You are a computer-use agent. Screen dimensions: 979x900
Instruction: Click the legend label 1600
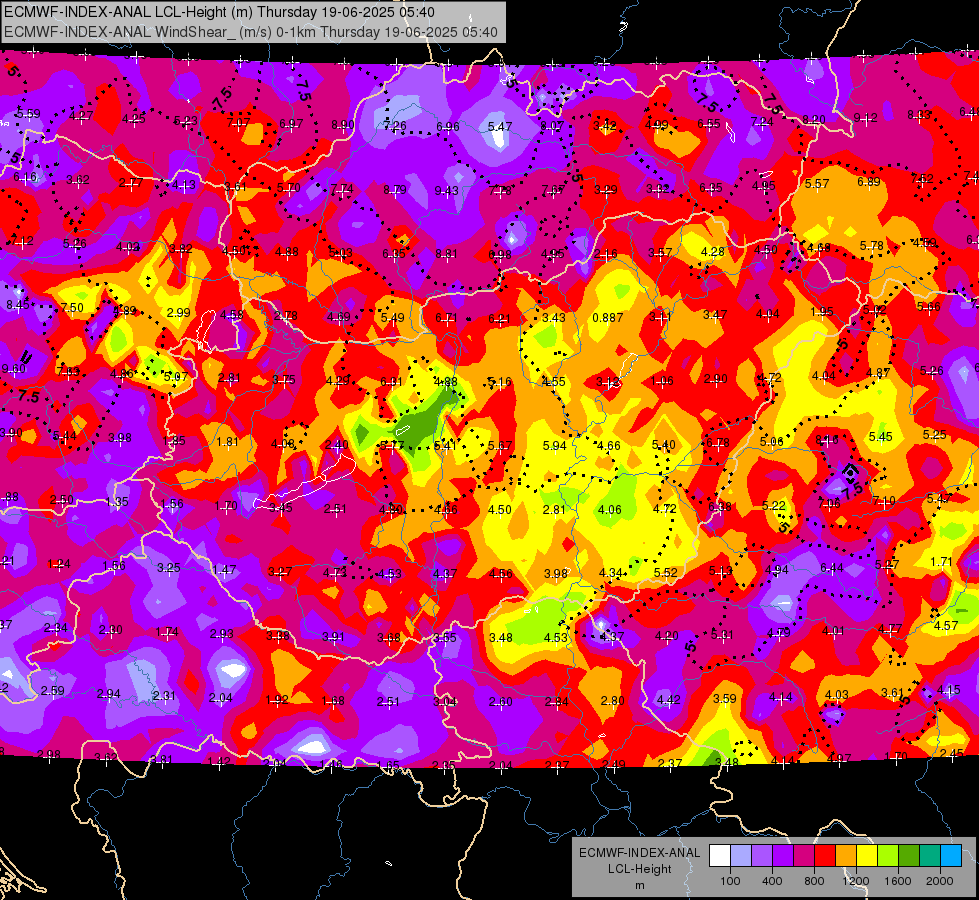coord(898,881)
